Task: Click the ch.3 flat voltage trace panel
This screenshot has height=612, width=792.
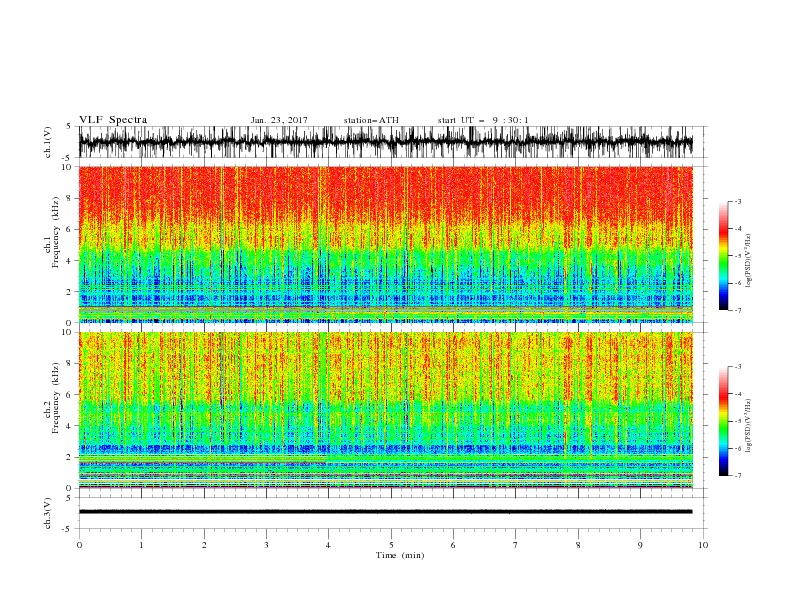Action: click(x=392, y=513)
